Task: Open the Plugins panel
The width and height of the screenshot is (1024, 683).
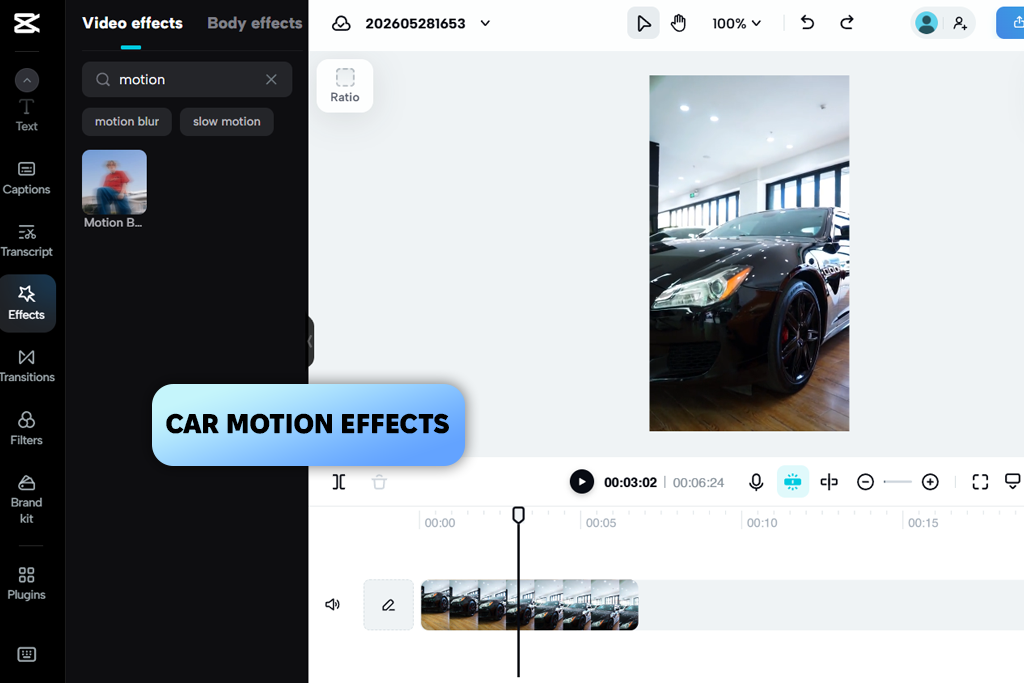Action: click(x=27, y=584)
